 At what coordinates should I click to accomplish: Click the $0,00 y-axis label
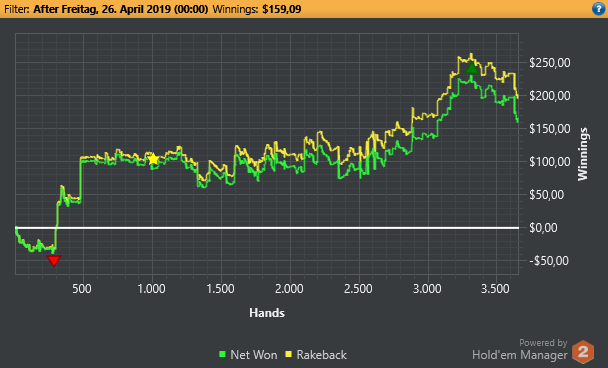543,228
